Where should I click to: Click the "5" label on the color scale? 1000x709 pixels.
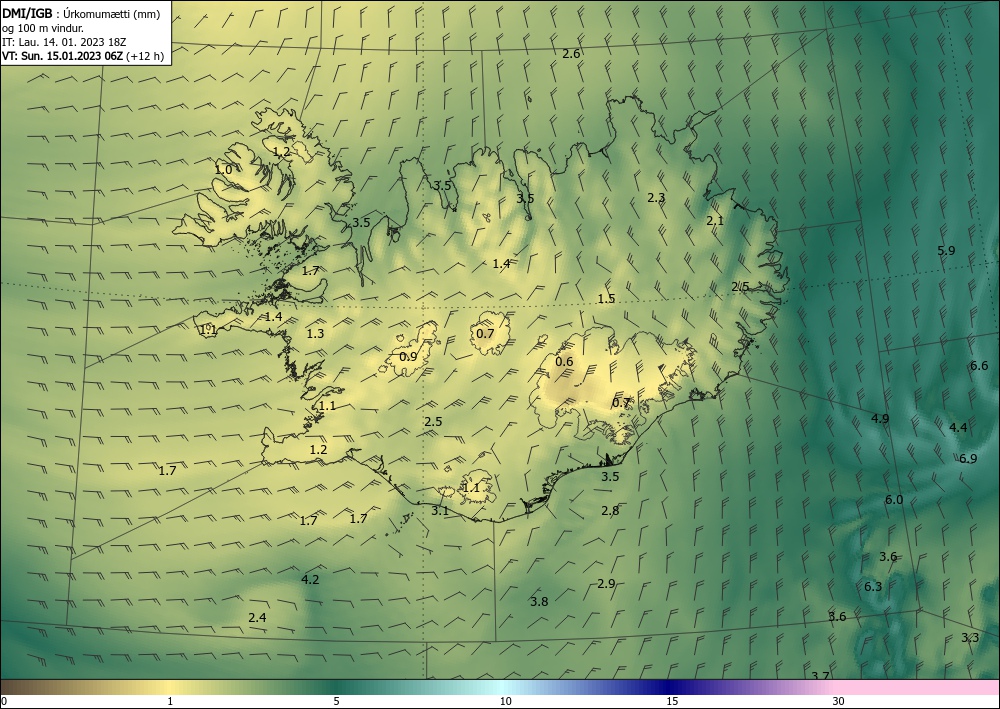coord(337,701)
